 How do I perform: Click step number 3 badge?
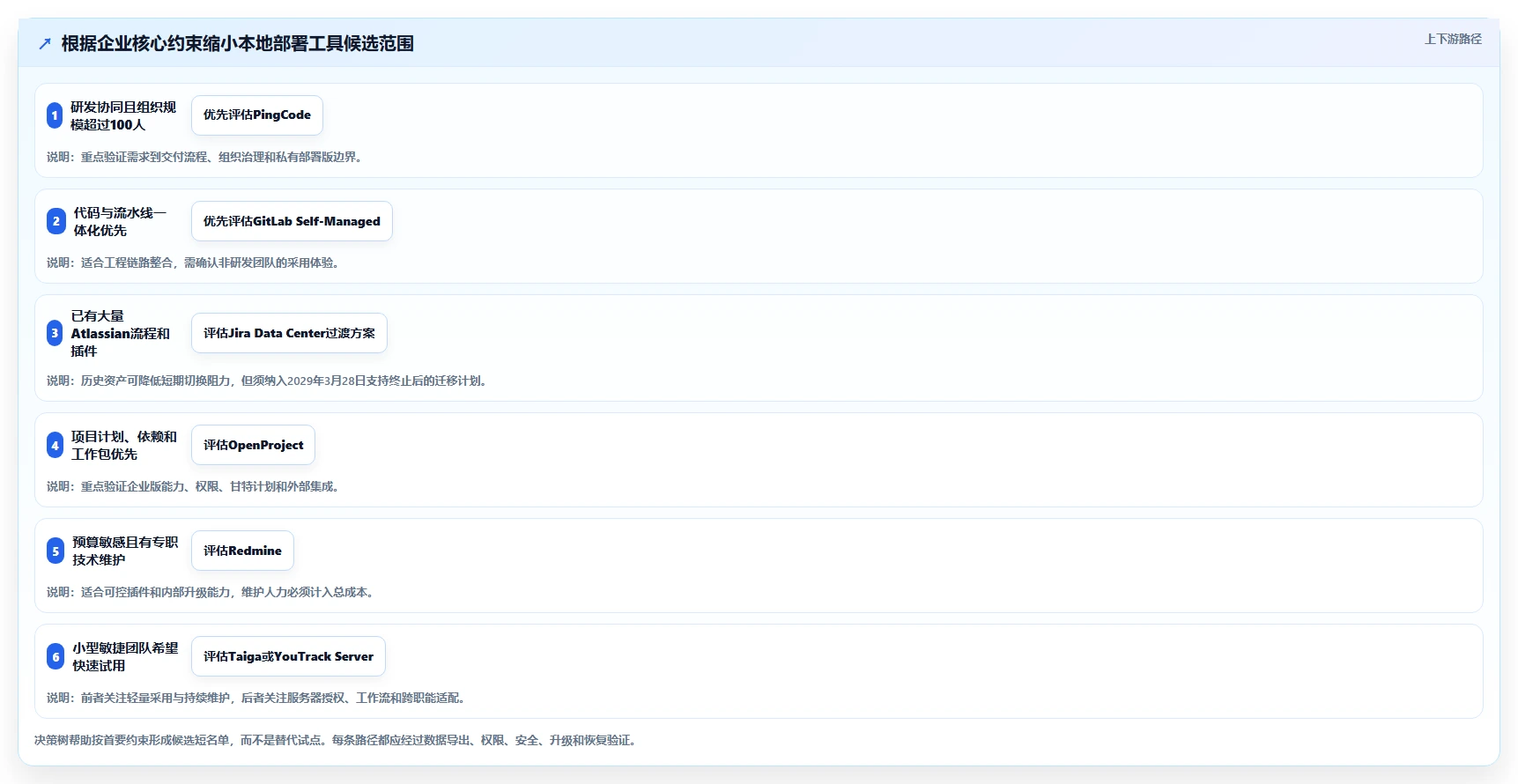click(55, 333)
